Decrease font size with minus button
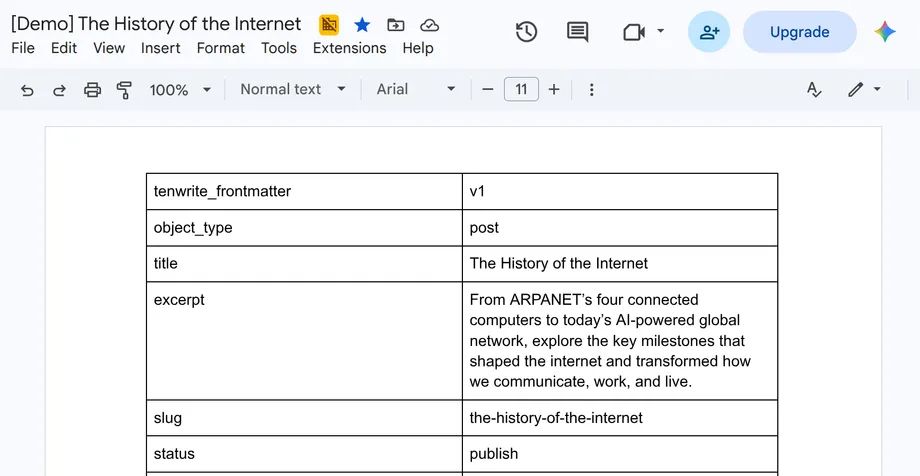The width and height of the screenshot is (920, 476). (x=488, y=90)
